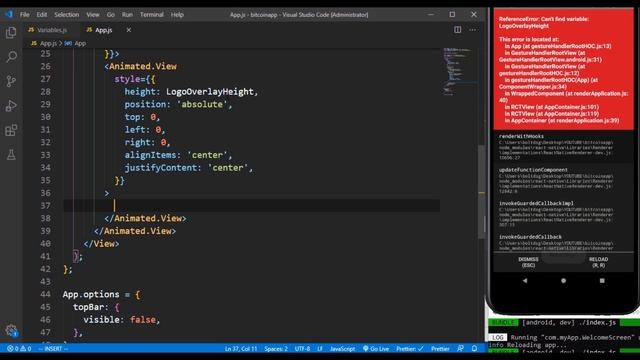Image resolution: width=640 pixels, height=360 pixels.
Task: Change LF end of line sequence
Action: coord(320,349)
